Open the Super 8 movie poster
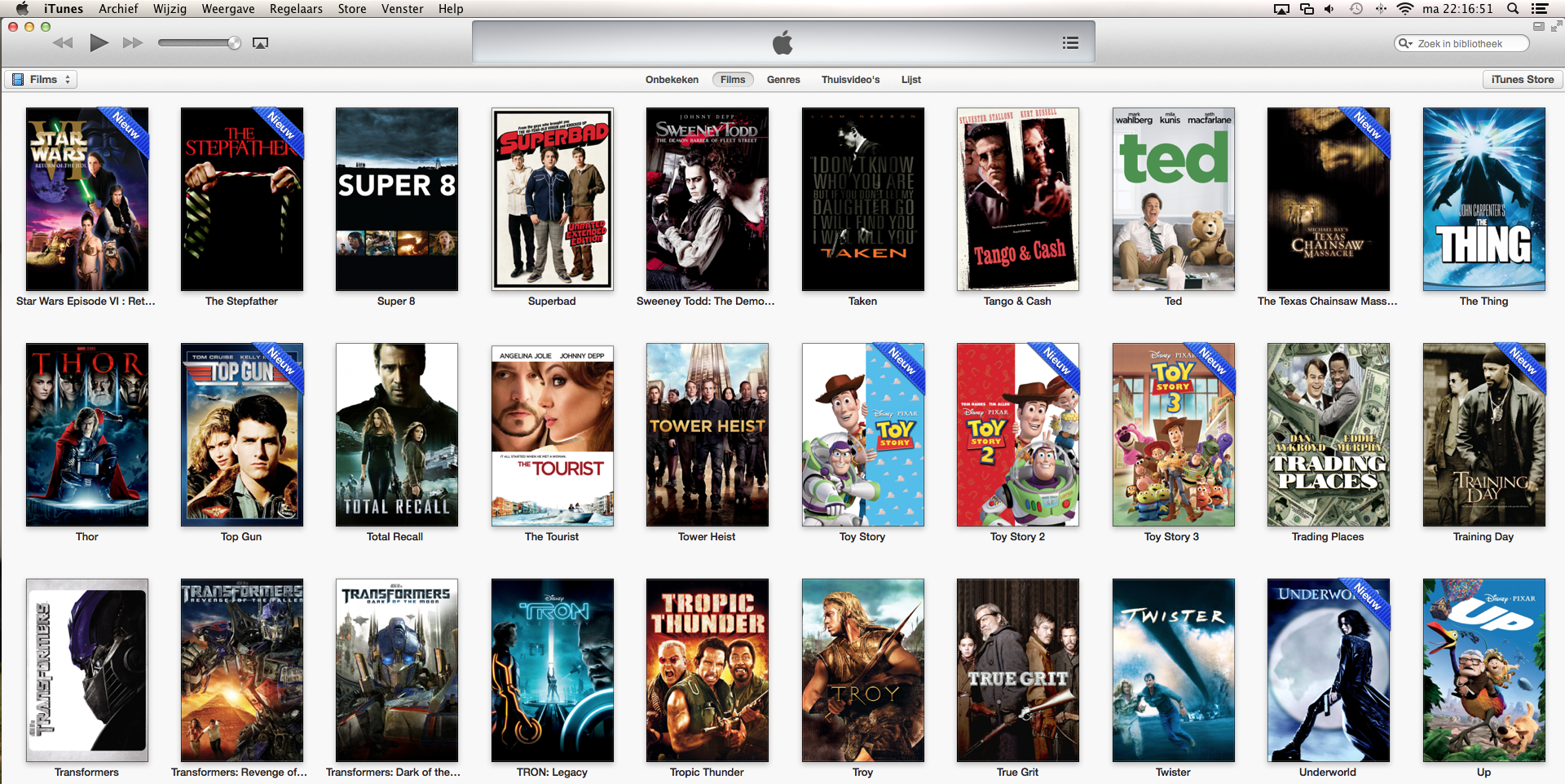1565x784 pixels. coord(397,199)
